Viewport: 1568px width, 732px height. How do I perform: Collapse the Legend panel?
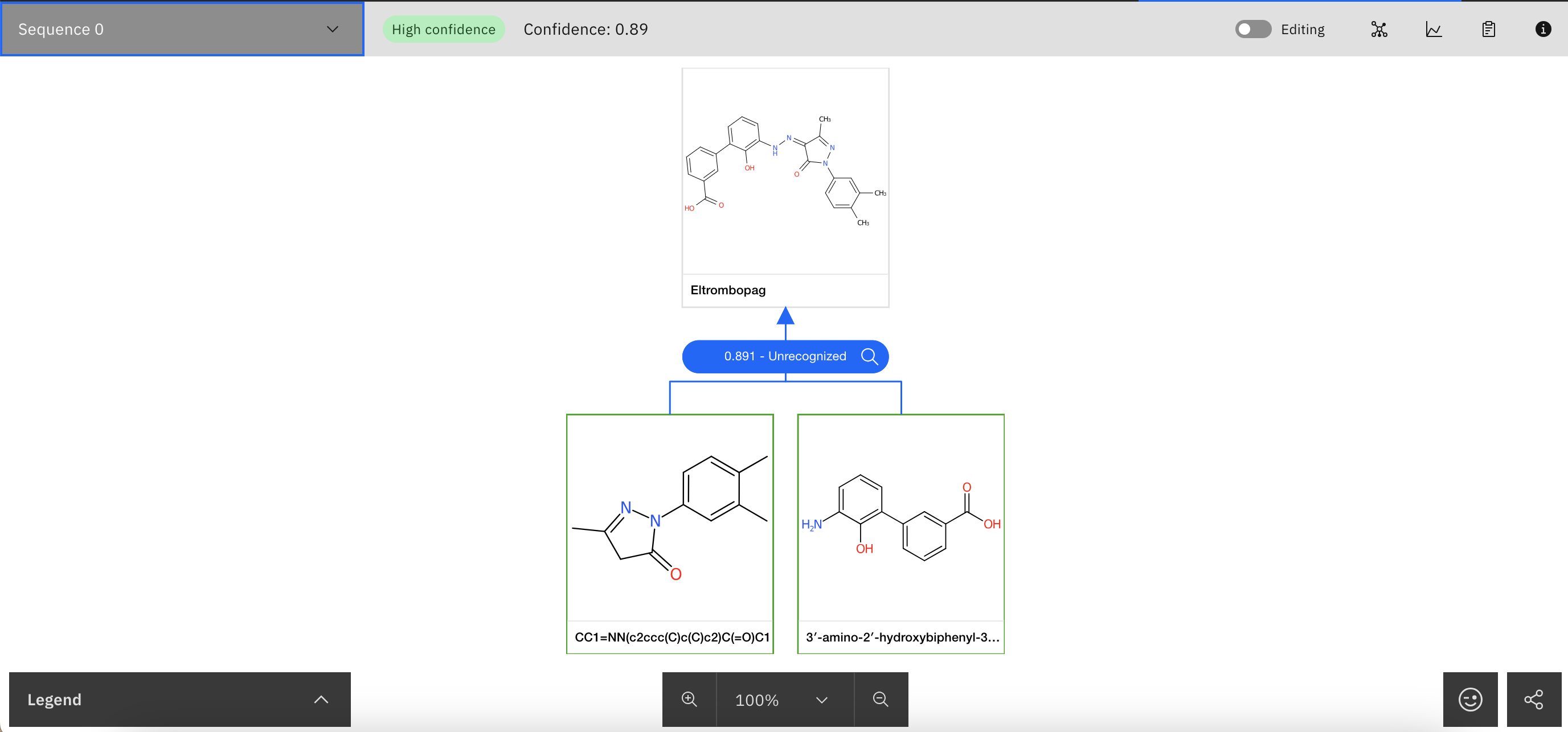point(321,699)
